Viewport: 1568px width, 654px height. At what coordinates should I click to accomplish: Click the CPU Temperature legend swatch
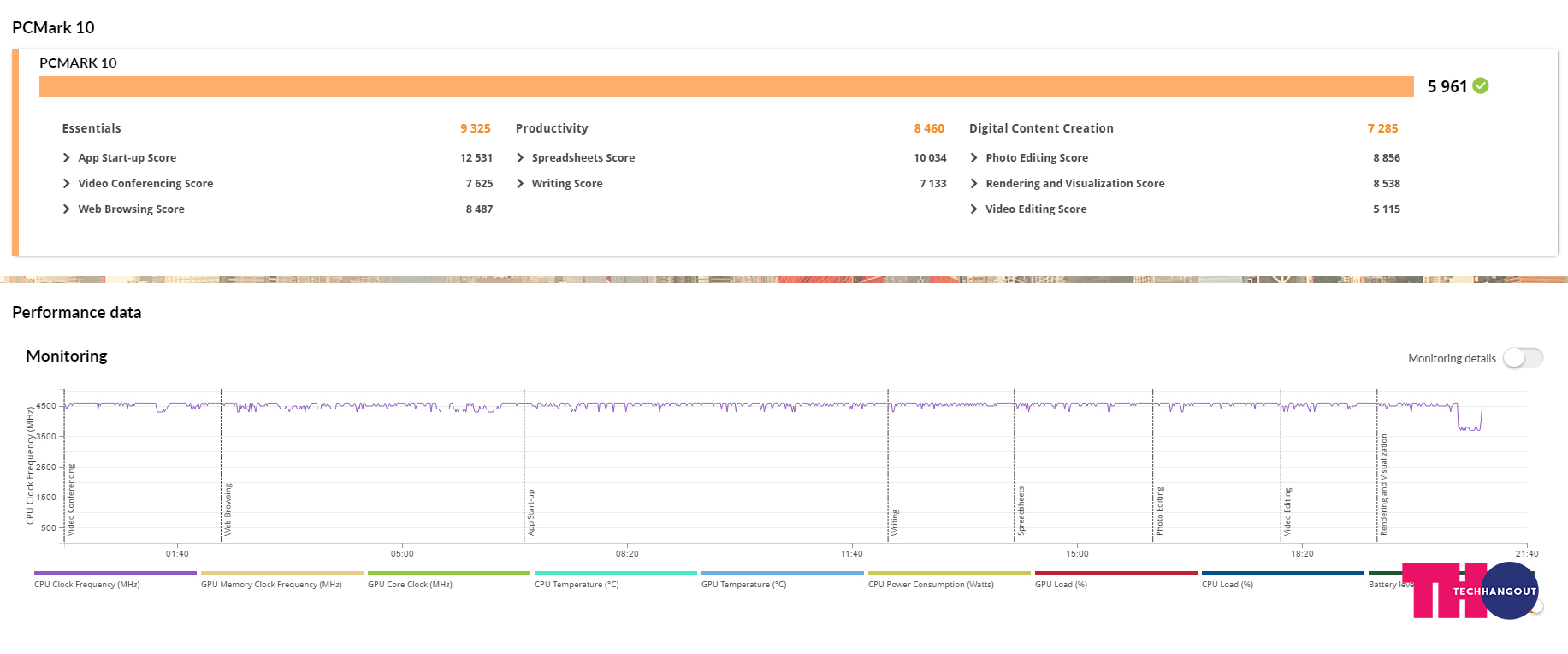(616, 573)
